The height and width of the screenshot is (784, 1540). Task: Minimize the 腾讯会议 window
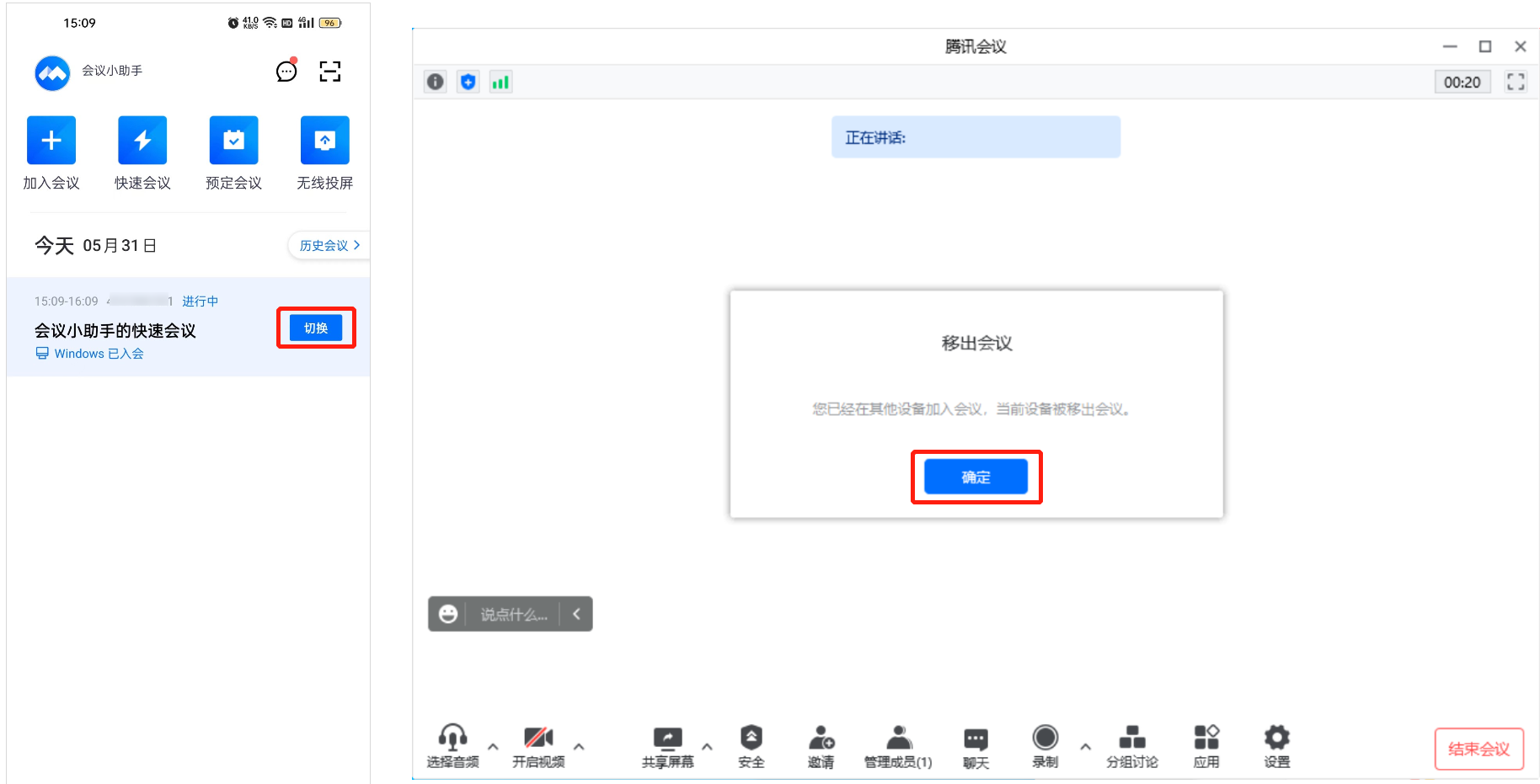1450,46
